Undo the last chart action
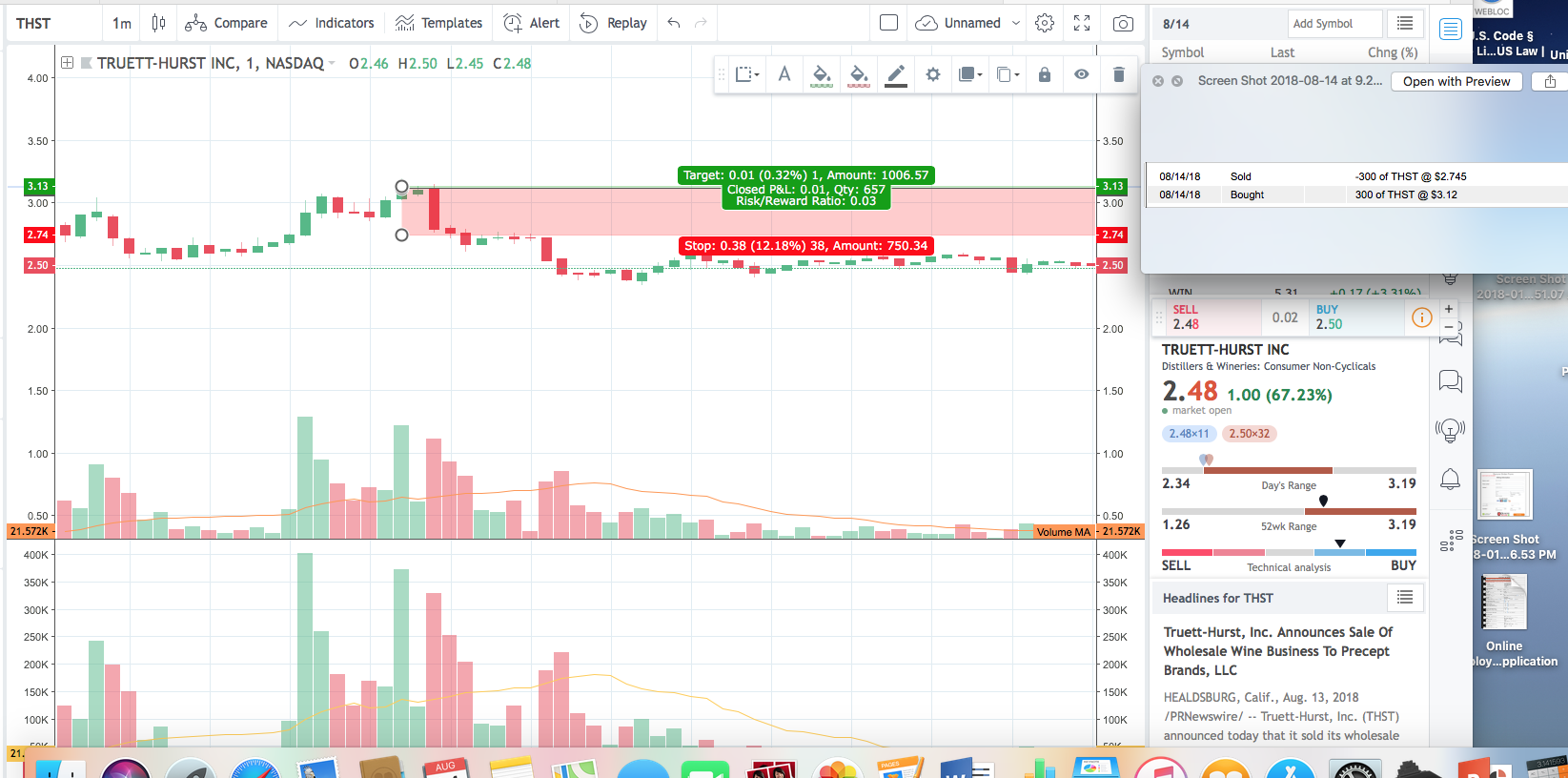 click(674, 23)
